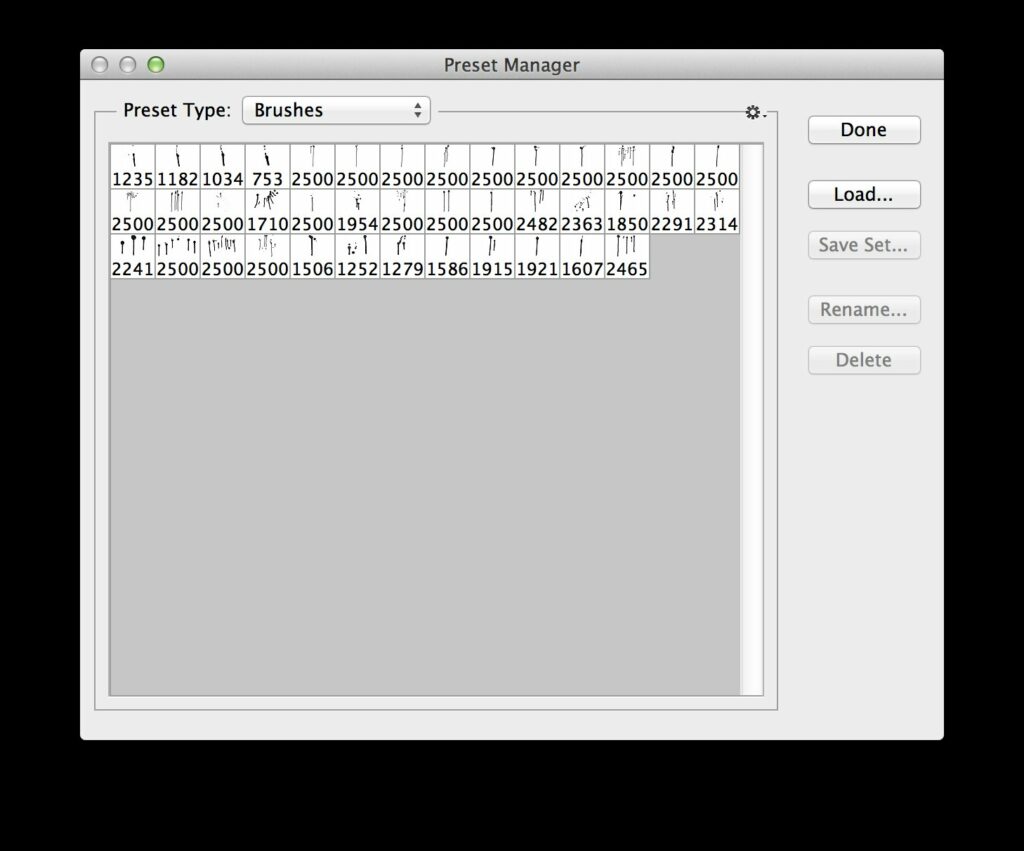Open the gear flyout menu
Image resolution: width=1024 pixels, height=851 pixels.
pos(754,113)
